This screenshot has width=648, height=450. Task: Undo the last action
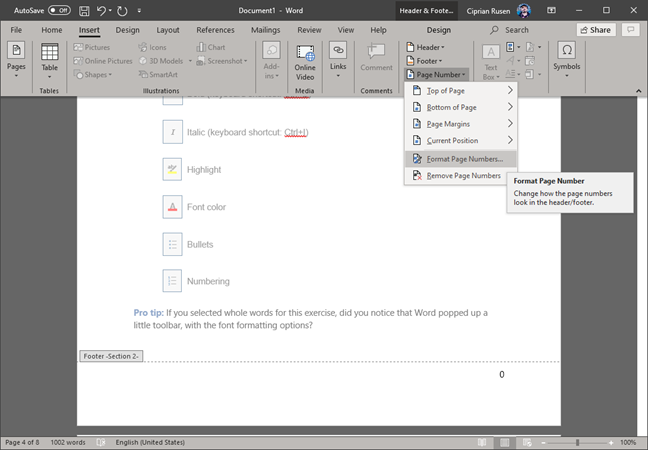pyautogui.click(x=101, y=11)
